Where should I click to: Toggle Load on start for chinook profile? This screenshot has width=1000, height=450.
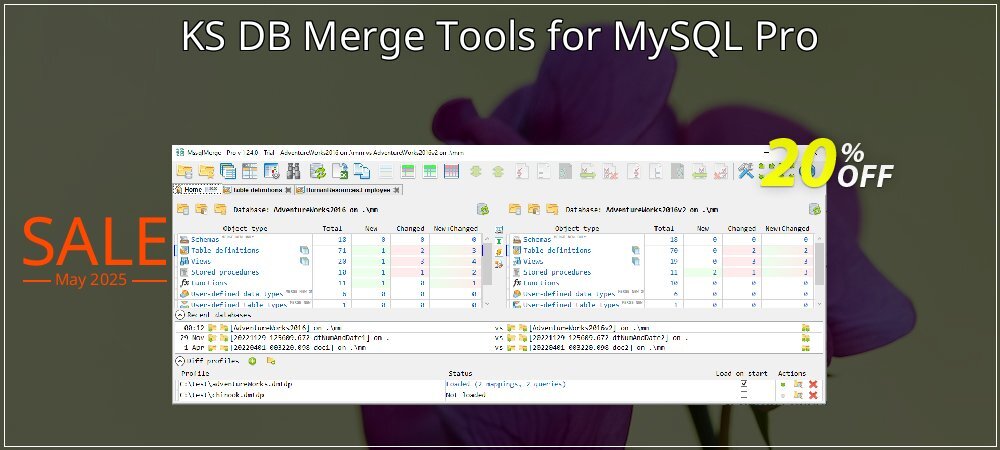click(744, 395)
